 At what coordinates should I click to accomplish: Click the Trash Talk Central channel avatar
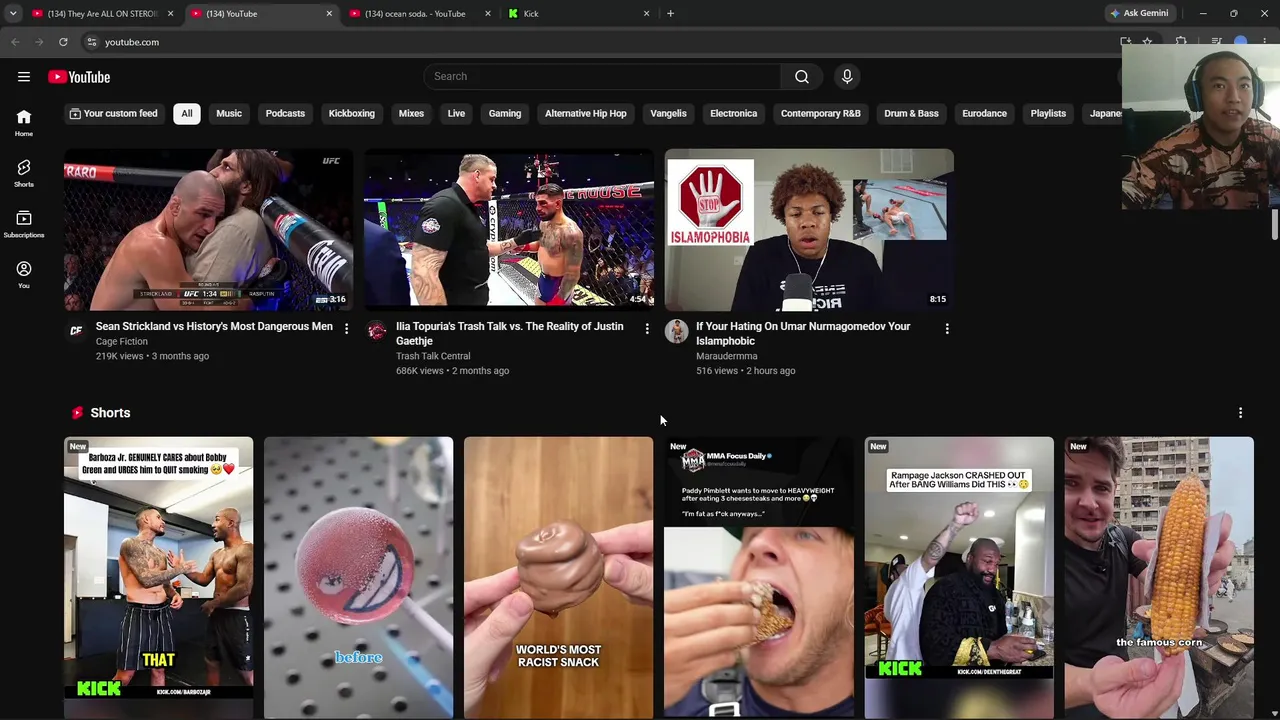[x=376, y=330]
